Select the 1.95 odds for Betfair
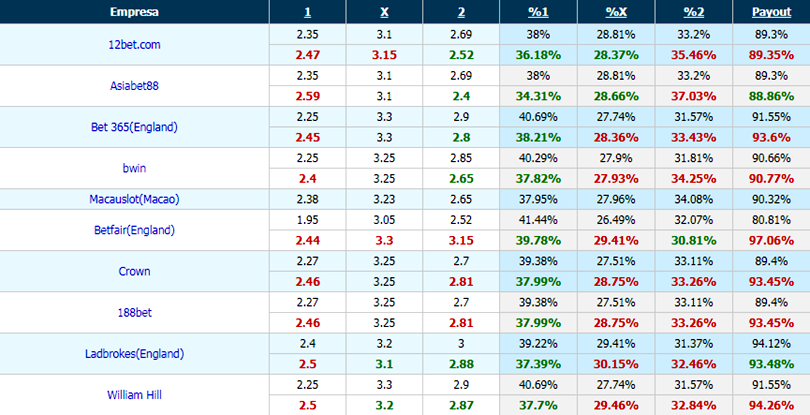810x415 pixels. pos(307,220)
